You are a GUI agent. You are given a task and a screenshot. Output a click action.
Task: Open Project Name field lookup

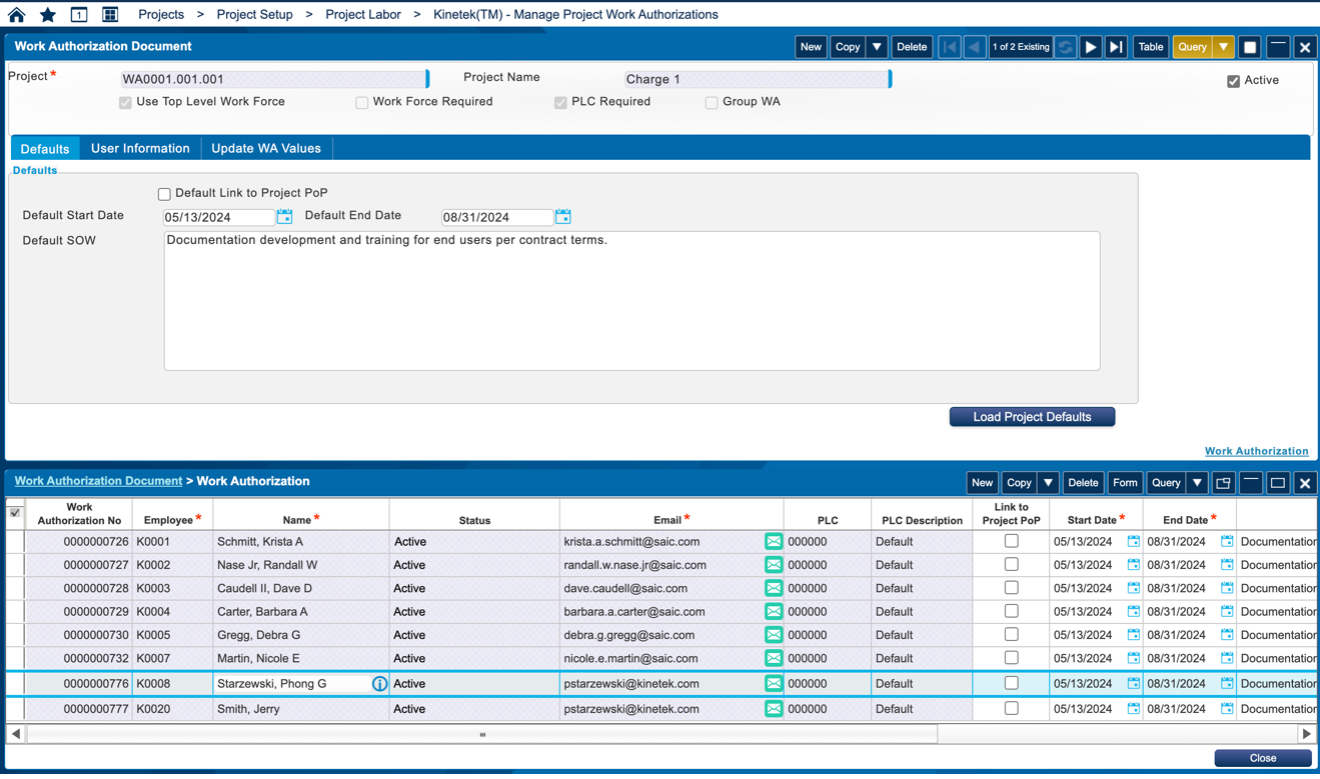890,79
